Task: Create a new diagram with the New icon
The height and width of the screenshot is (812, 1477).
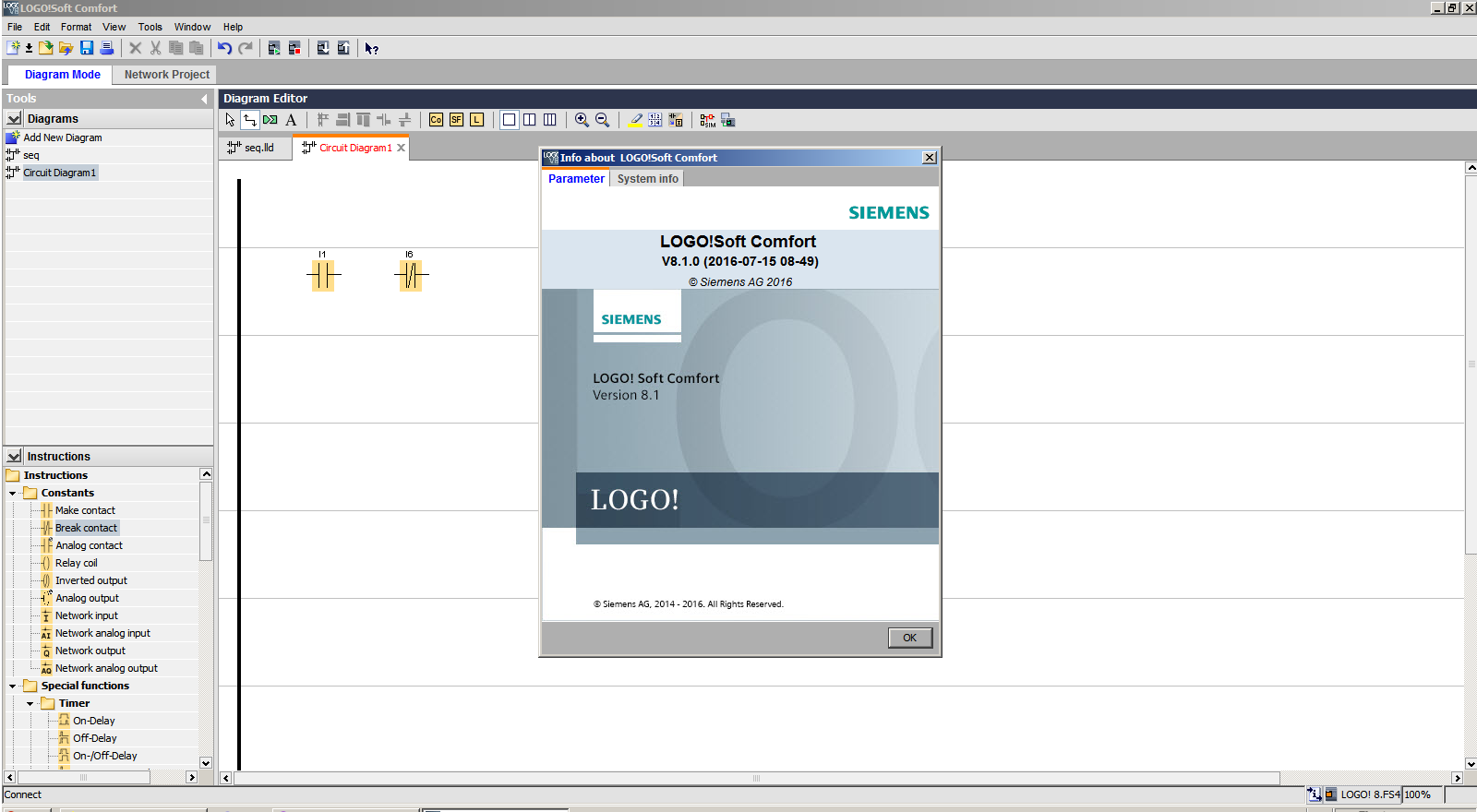Action: tap(13, 48)
